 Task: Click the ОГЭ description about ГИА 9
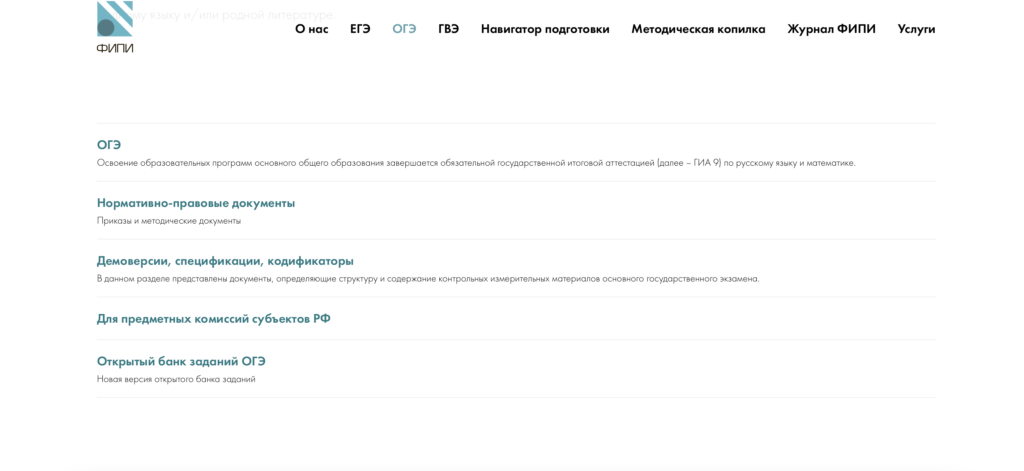pyautogui.click(x=476, y=163)
